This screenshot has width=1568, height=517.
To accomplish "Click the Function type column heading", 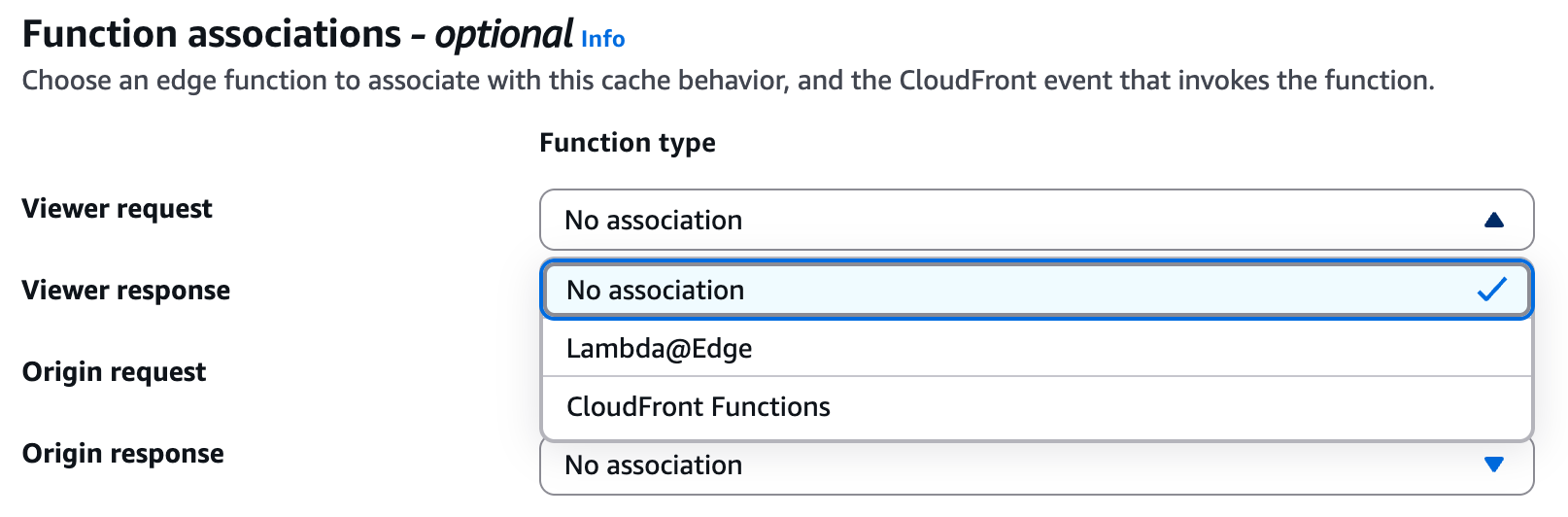I will [x=628, y=143].
